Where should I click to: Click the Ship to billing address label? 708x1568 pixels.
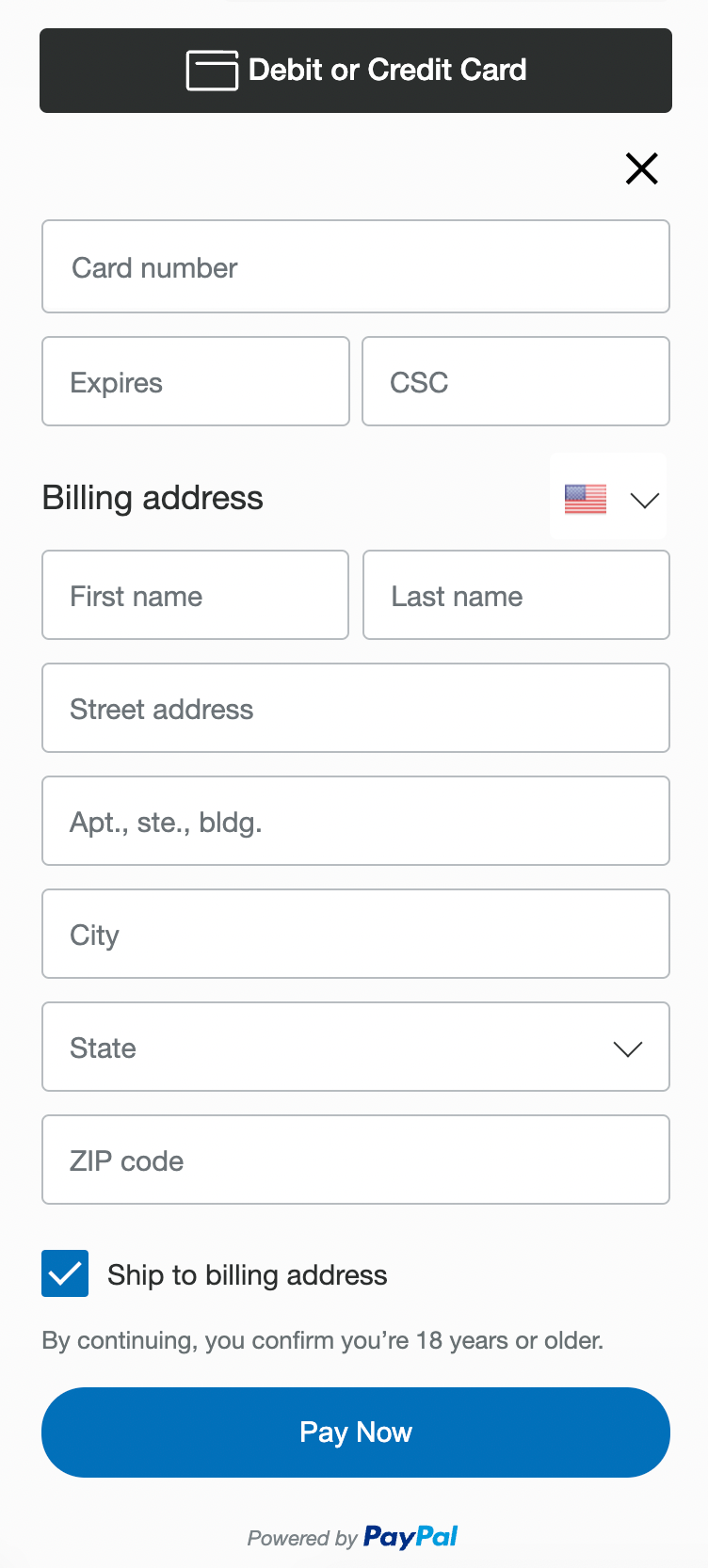click(x=248, y=1275)
